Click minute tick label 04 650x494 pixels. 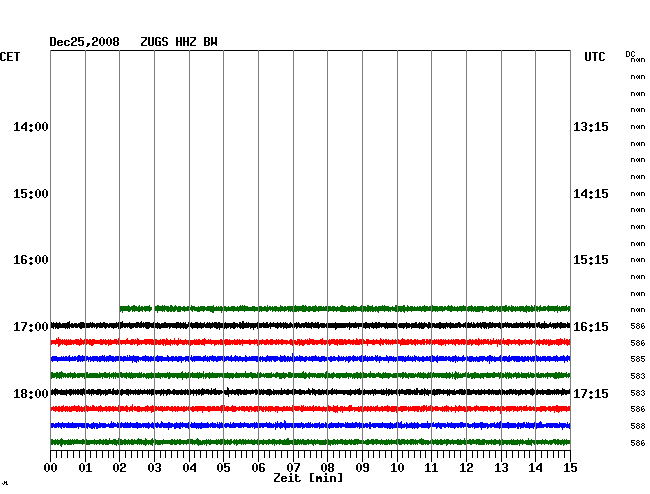189,468
